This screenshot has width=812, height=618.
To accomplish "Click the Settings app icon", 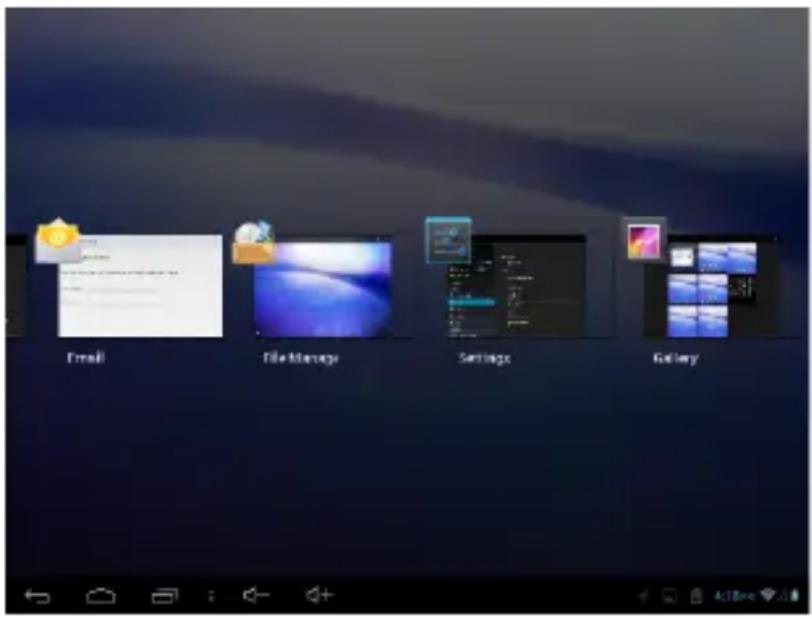I will (x=448, y=240).
